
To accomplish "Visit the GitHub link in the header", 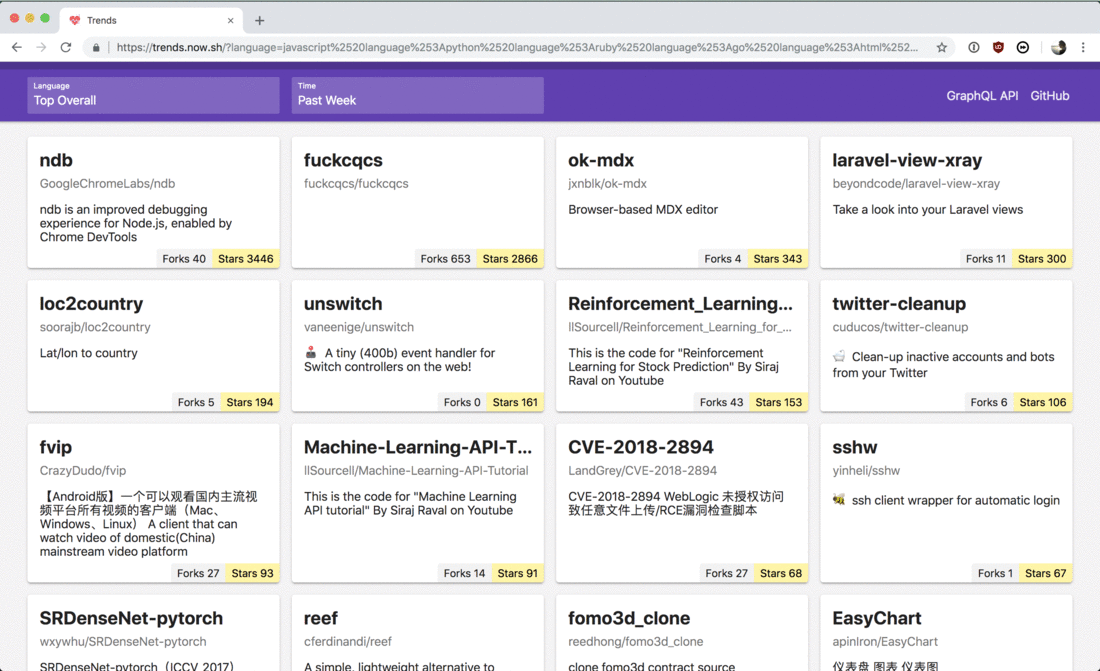I will [x=1050, y=96].
